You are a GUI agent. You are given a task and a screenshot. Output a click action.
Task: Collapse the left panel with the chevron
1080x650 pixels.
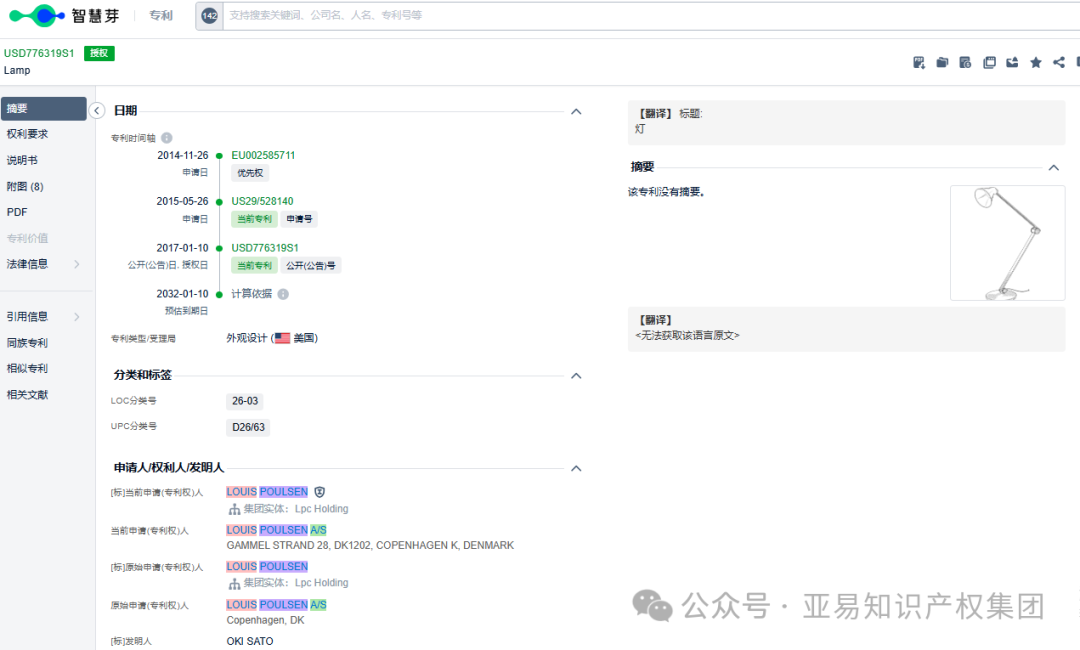click(x=97, y=110)
